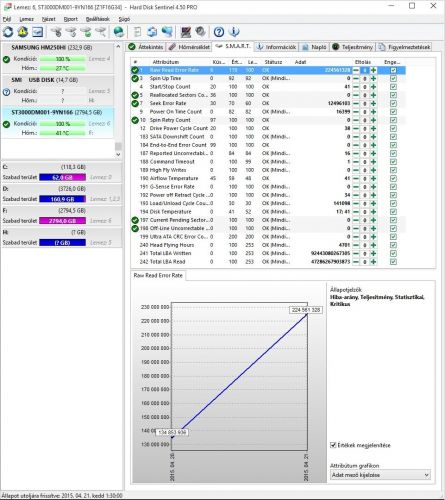Open the Nézet menu
The height and width of the screenshot is (500, 445).
49,19
